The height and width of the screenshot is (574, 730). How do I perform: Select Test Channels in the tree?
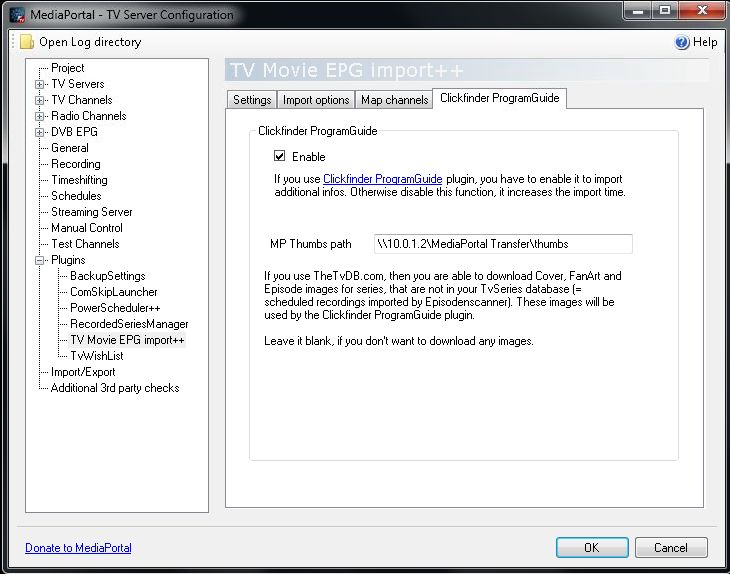tap(85, 244)
